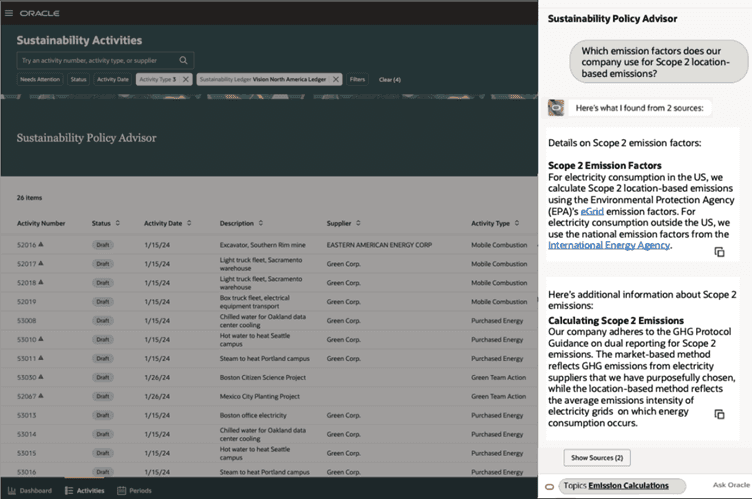752x499 pixels.
Task: Click the Ask Oracle input field
Action: click(731, 485)
